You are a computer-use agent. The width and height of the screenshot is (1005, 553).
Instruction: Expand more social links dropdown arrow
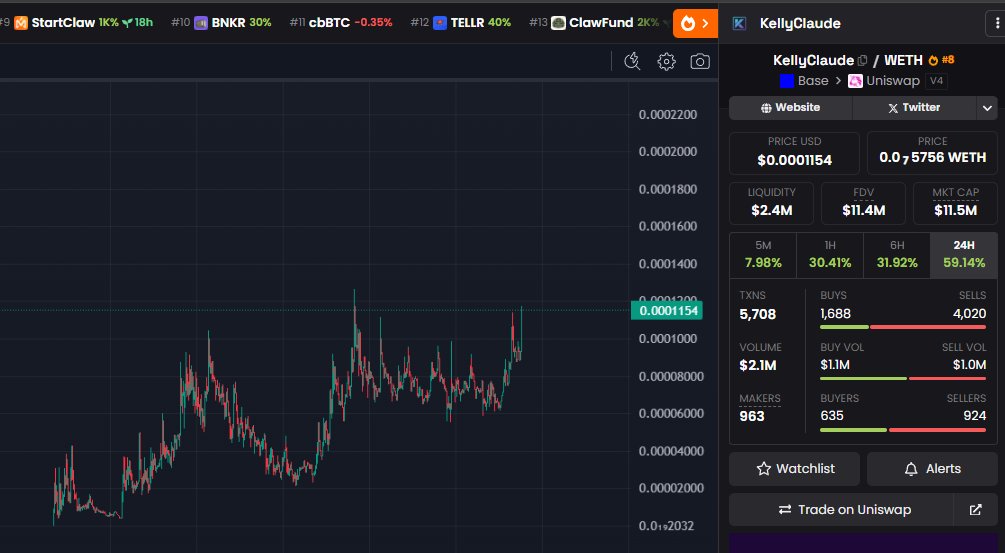[x=987, y=108]
